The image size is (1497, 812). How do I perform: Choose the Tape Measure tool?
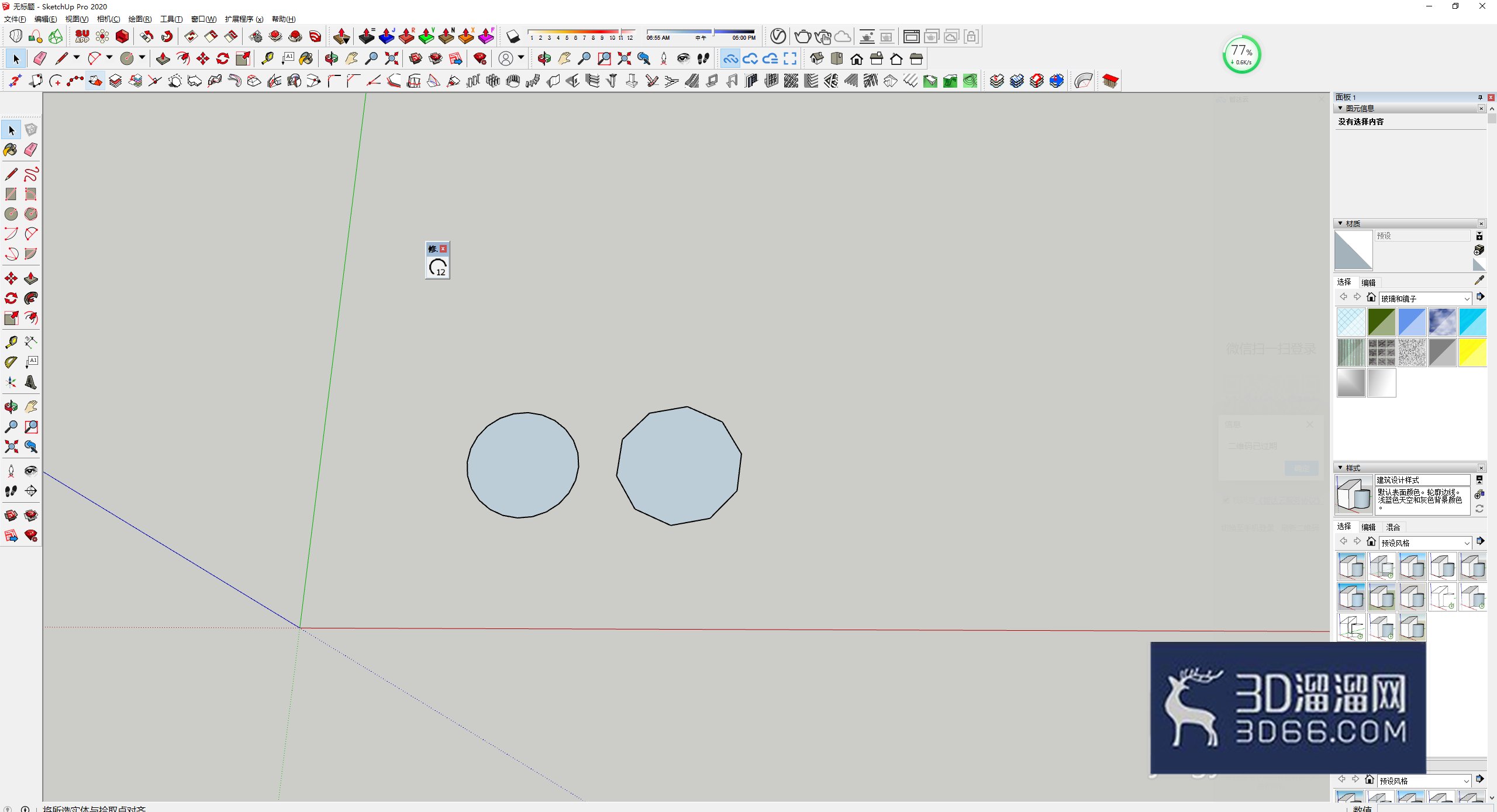click(11, 342)
